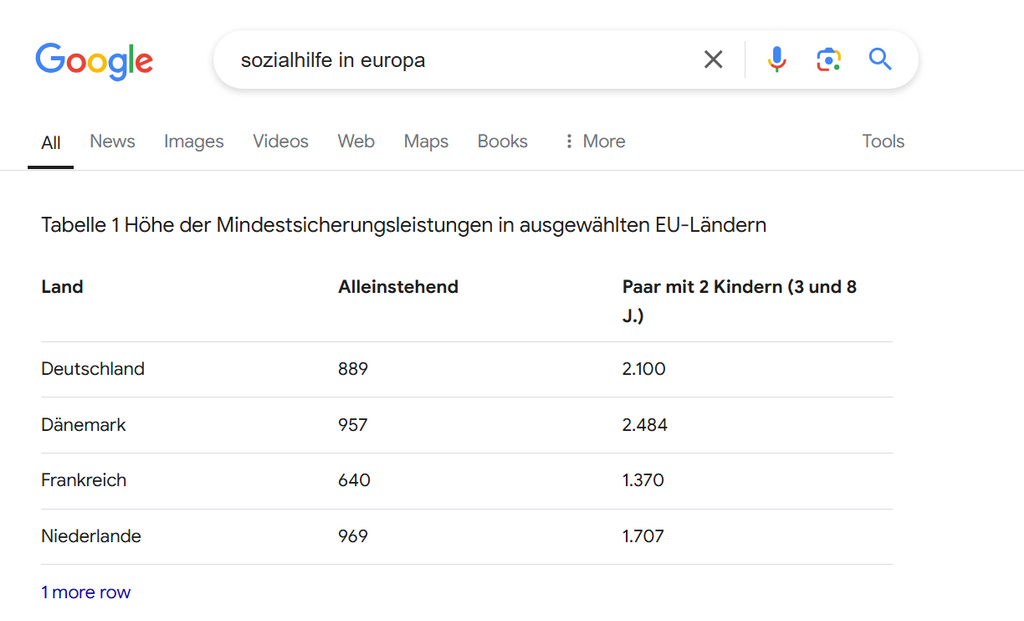Click into the search box text
The height and width of the screenshot is (621, 1024).
[x=333, y=60]
